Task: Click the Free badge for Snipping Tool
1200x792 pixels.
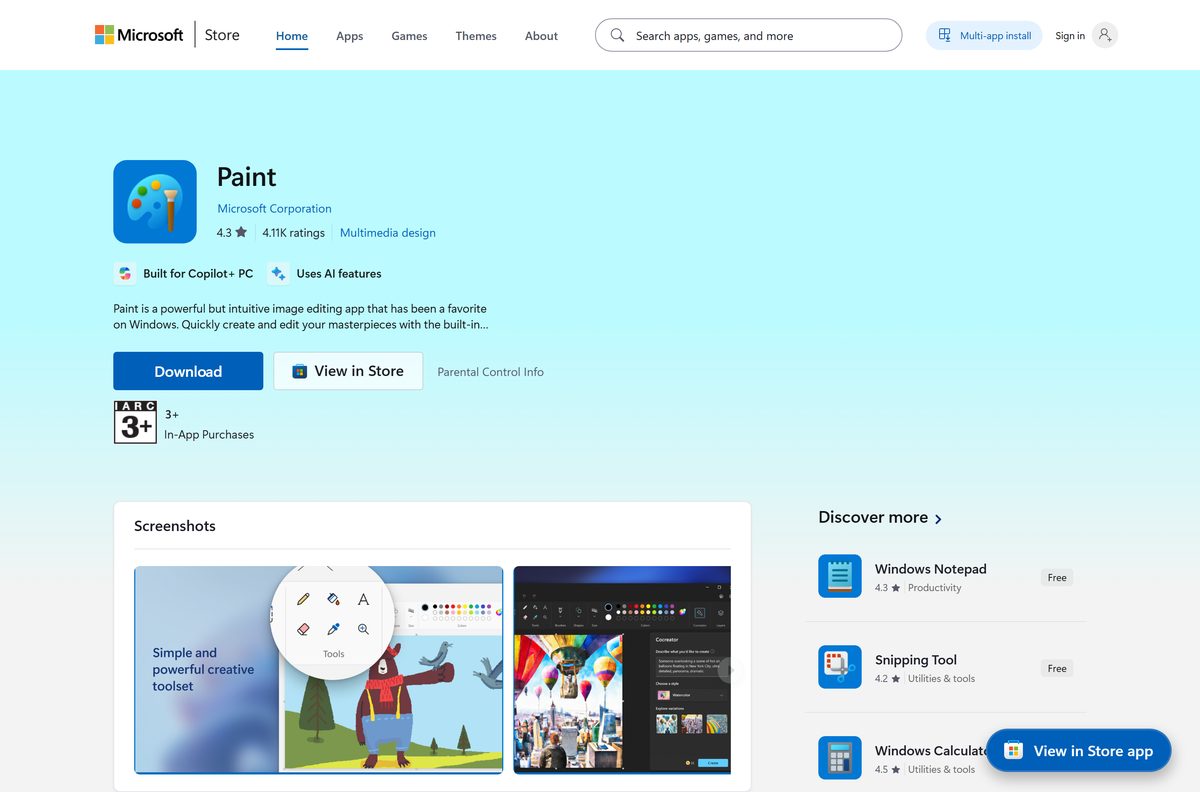Action: pyautogui.click(x=1057, y=668)
